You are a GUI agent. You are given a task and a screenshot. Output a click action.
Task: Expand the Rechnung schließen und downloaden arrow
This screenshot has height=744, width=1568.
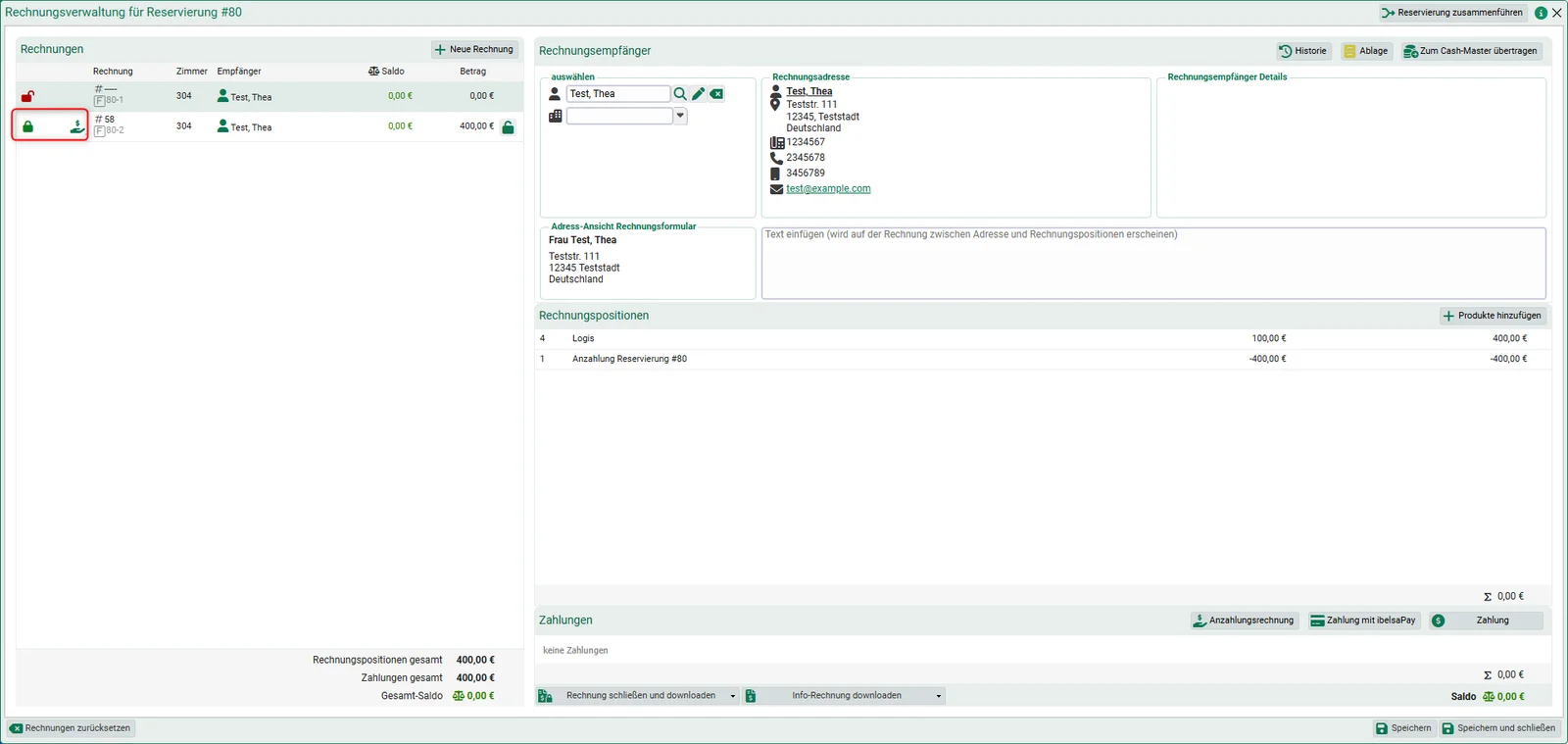point(732,696)
